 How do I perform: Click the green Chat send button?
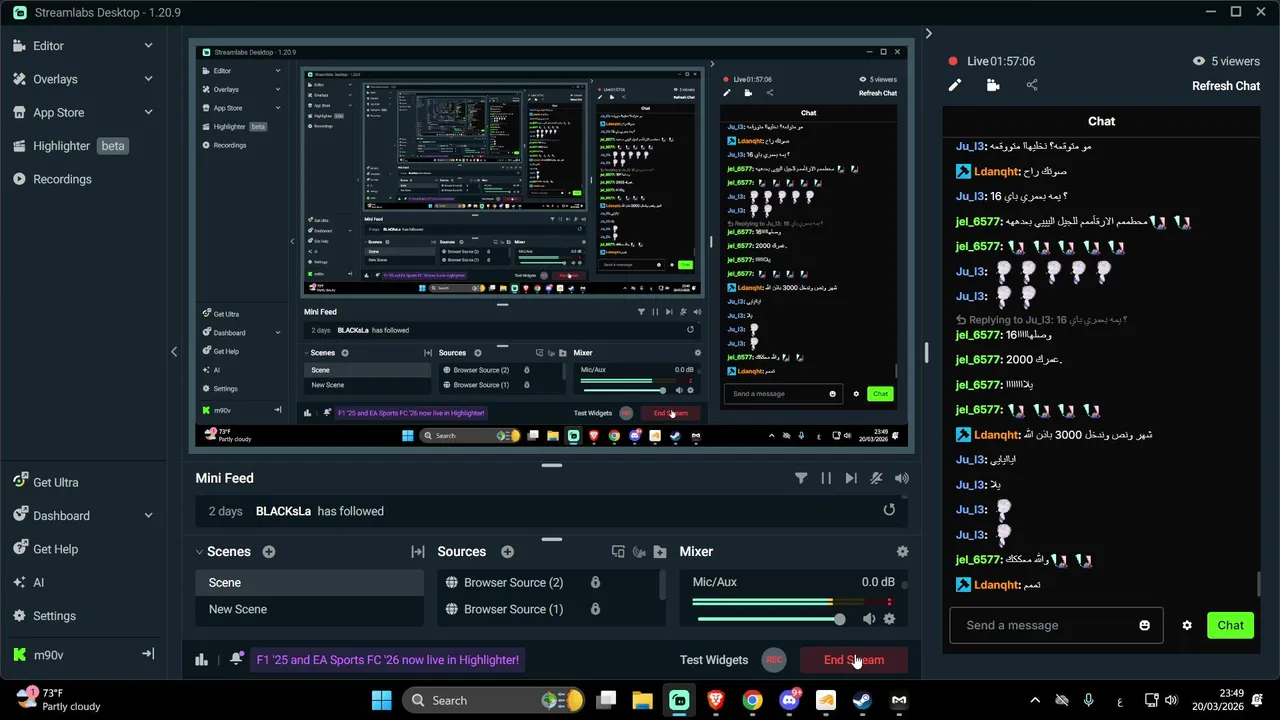click(x=1230, y=625)
